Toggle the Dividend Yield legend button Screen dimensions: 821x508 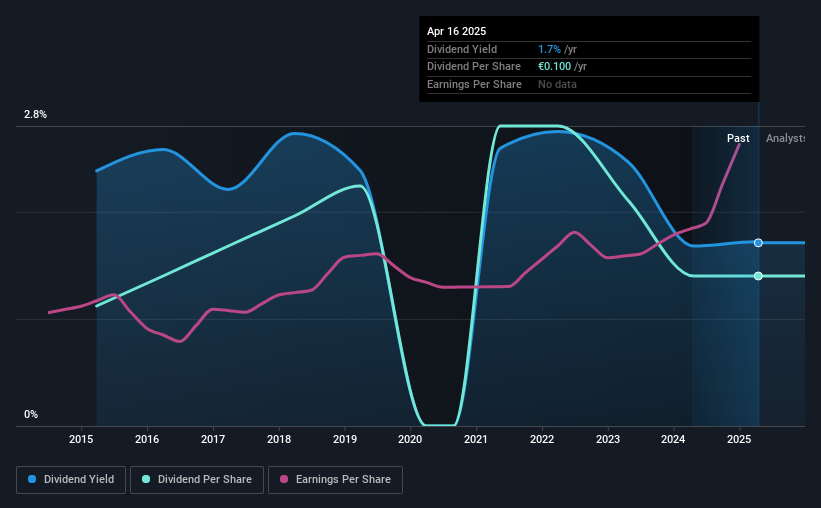click(71, 480)
